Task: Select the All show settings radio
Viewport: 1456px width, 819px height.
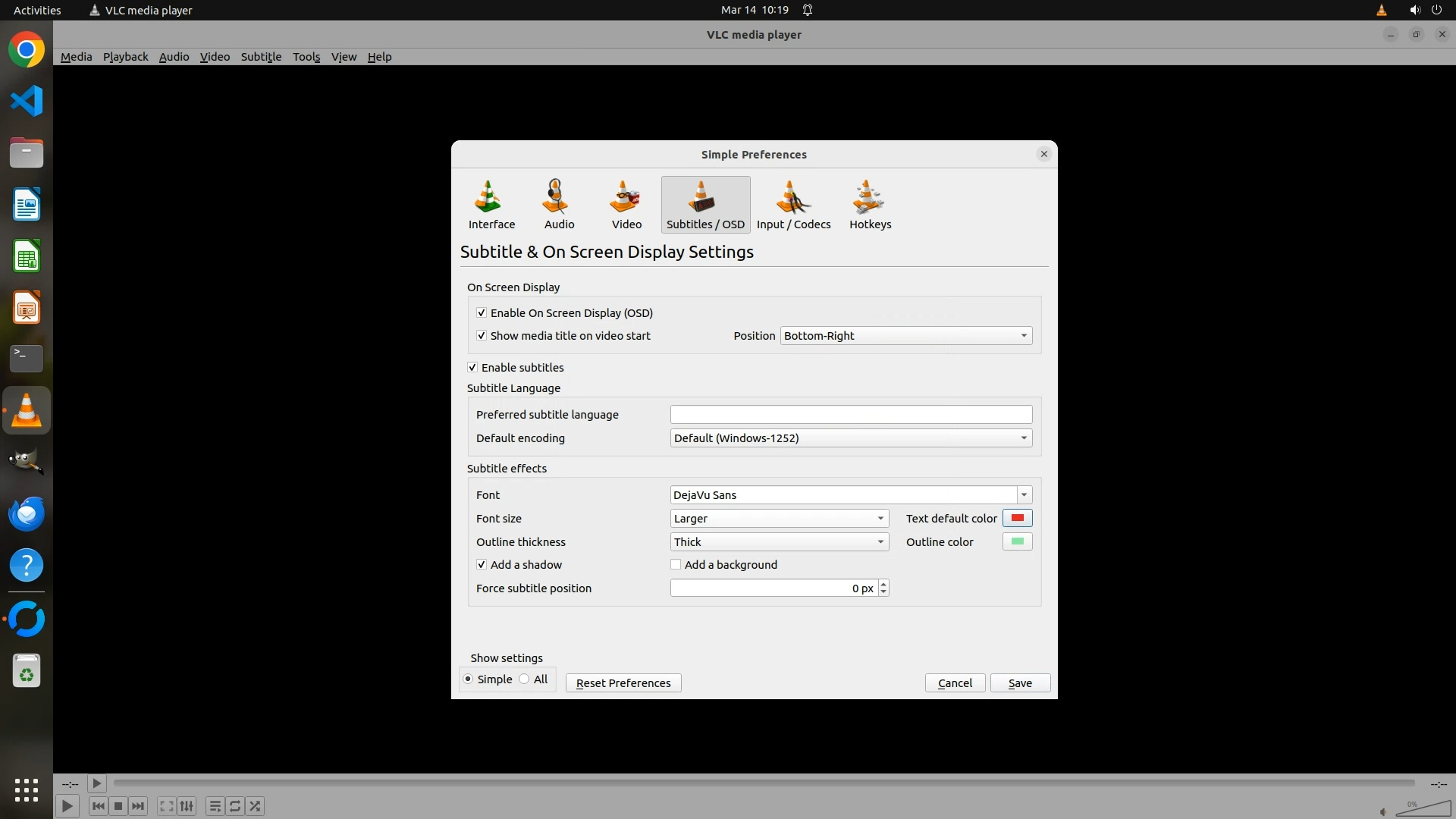Action: (525, 679)
